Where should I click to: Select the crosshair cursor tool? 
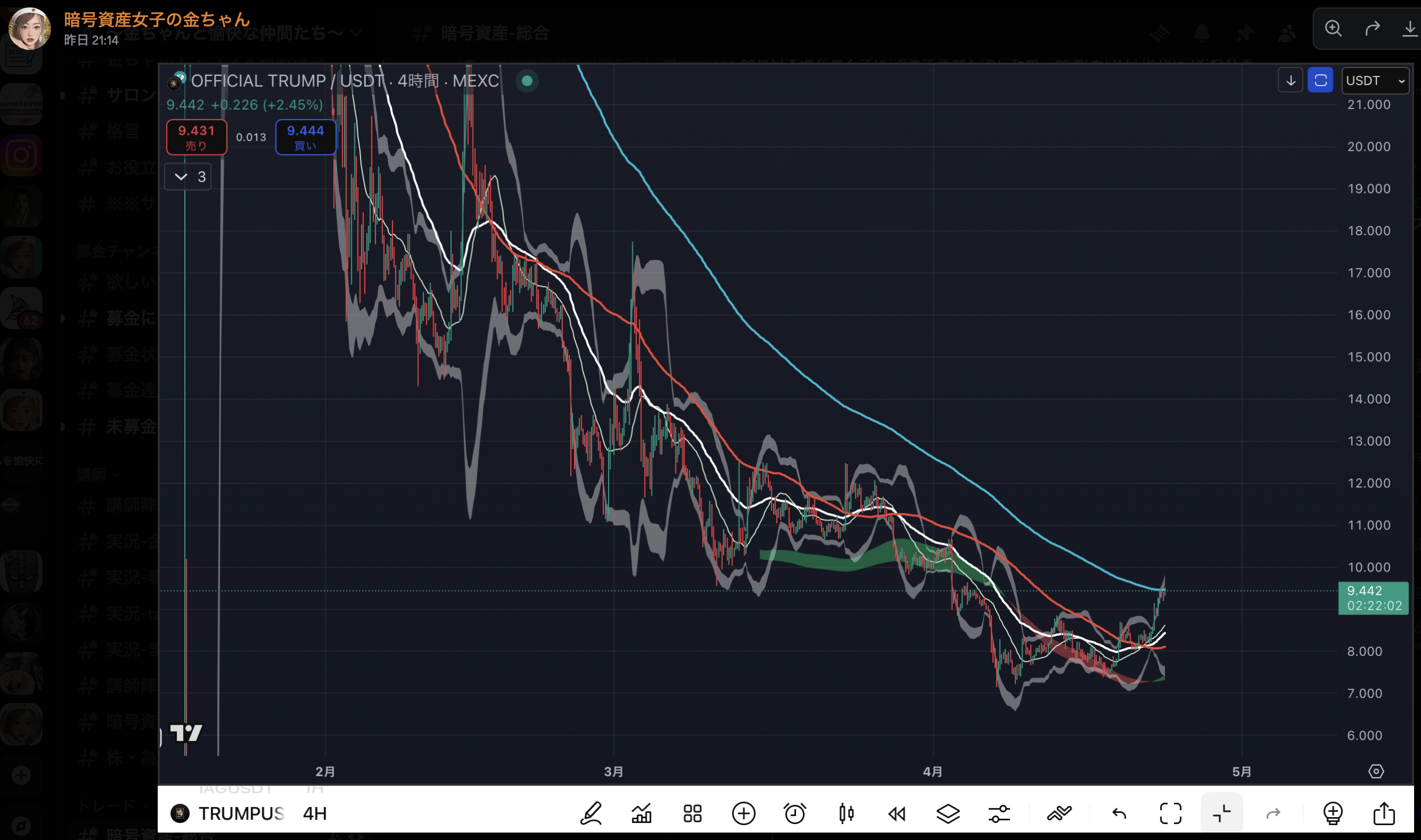pos(1222,814)
